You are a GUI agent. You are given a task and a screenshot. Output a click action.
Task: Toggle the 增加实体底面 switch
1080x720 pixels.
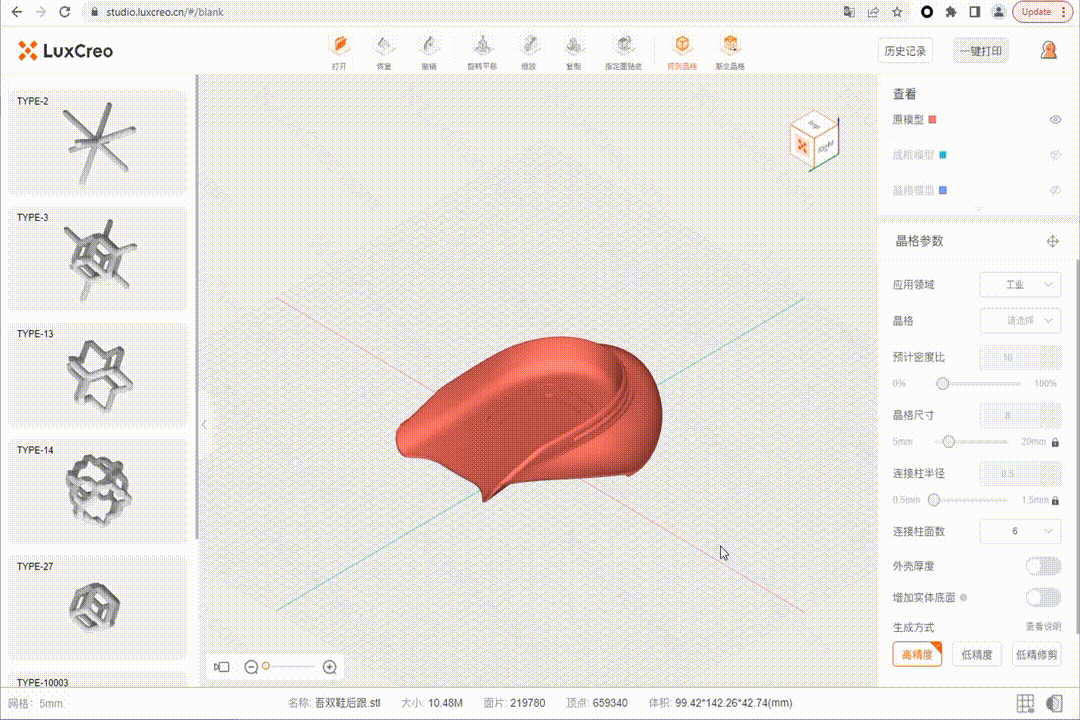(1043, 597)
